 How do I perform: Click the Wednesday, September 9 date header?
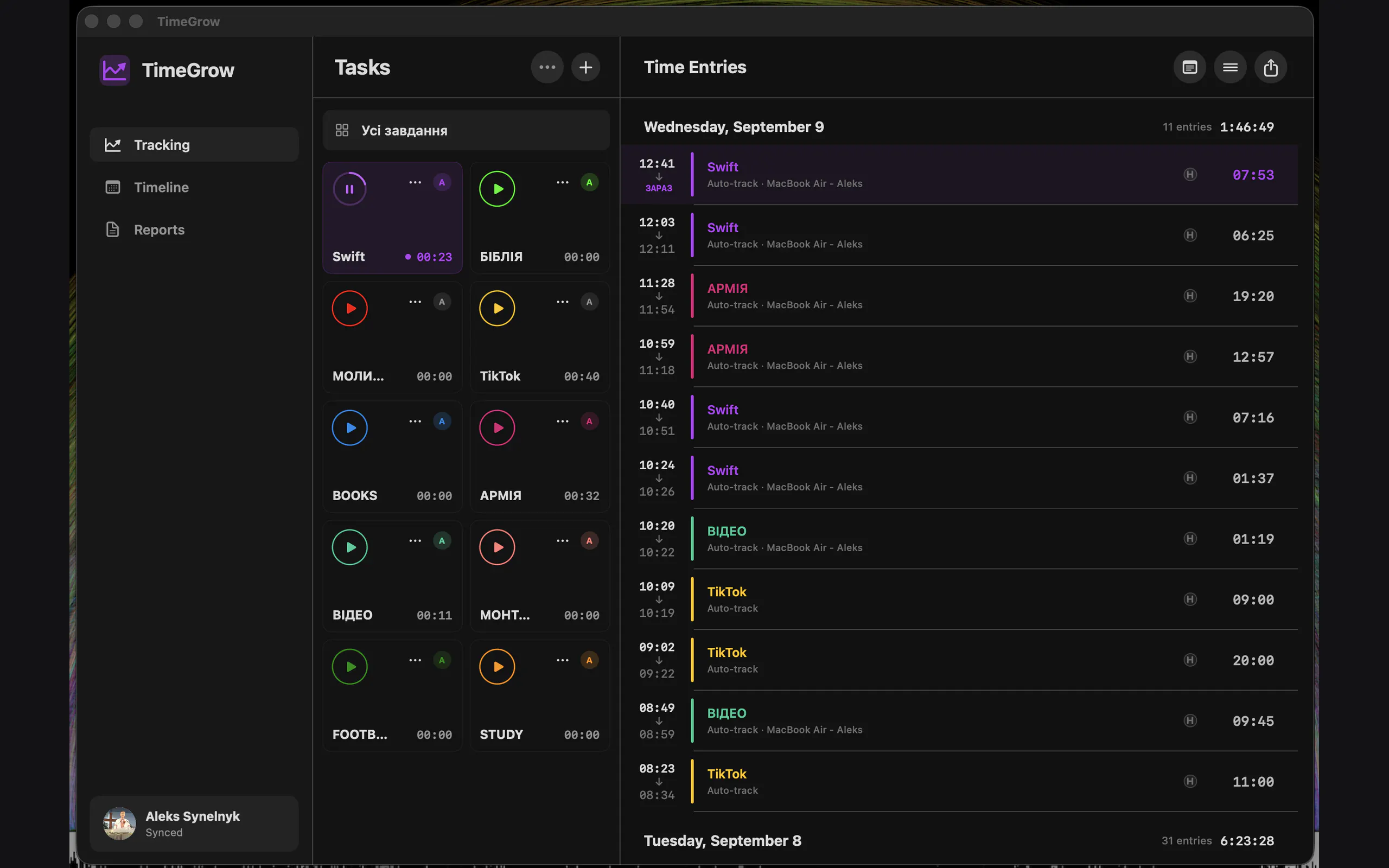pos(734,127)
